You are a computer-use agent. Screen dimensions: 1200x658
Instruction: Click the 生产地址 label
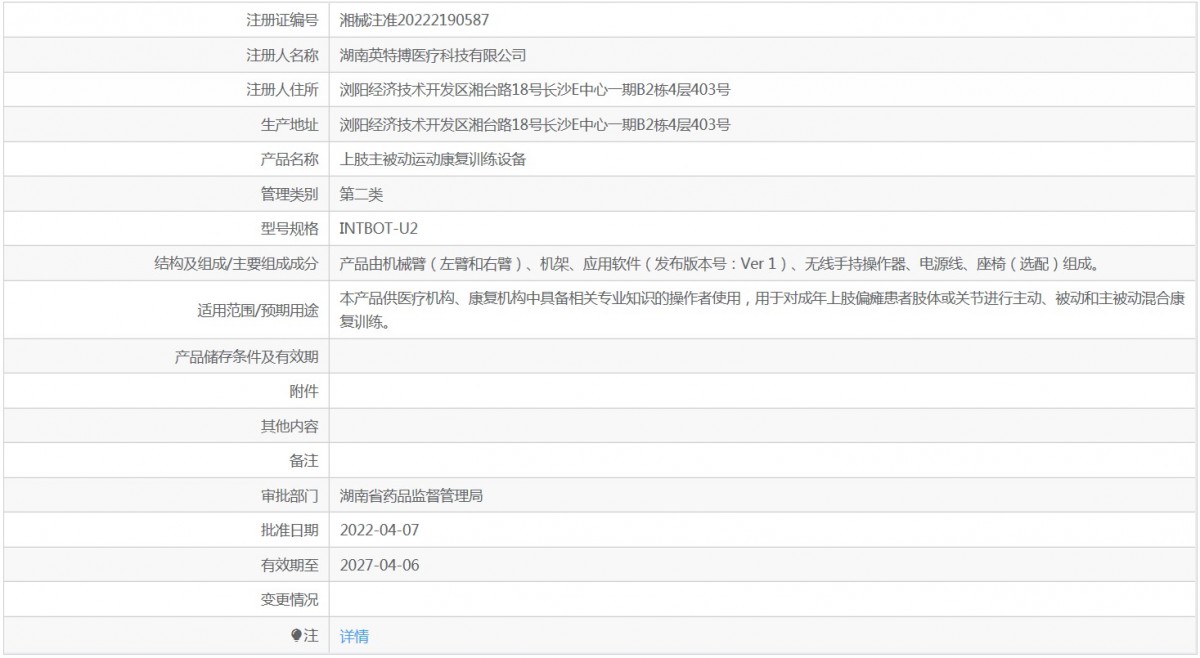point(289,125)
